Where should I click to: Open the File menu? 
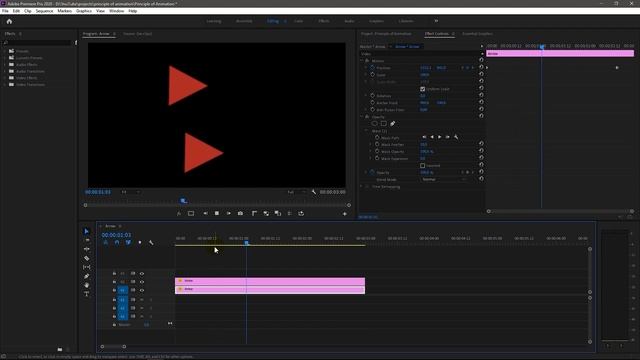point(5,11)
